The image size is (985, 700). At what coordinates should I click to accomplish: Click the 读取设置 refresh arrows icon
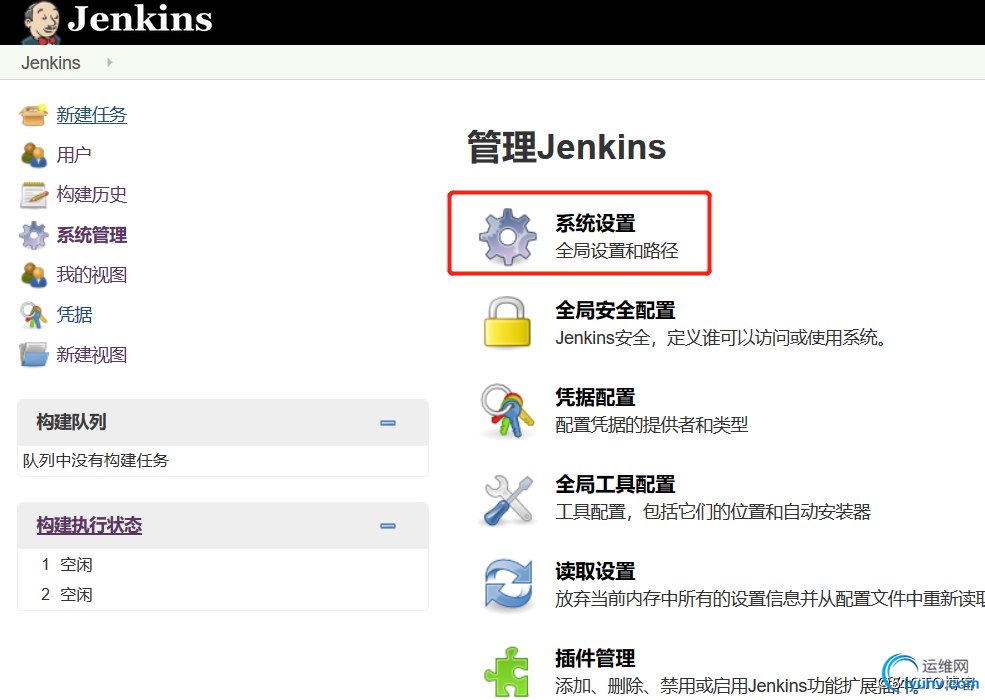[x=508, y=585]
